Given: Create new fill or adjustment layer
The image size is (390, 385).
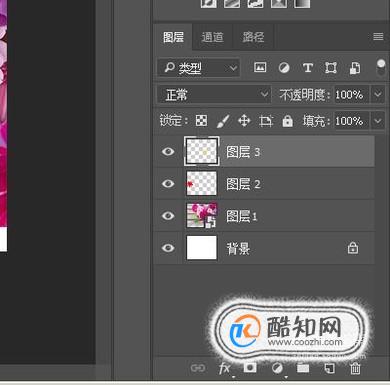Looking at the screenshot, I should click(x=277, y=368).
